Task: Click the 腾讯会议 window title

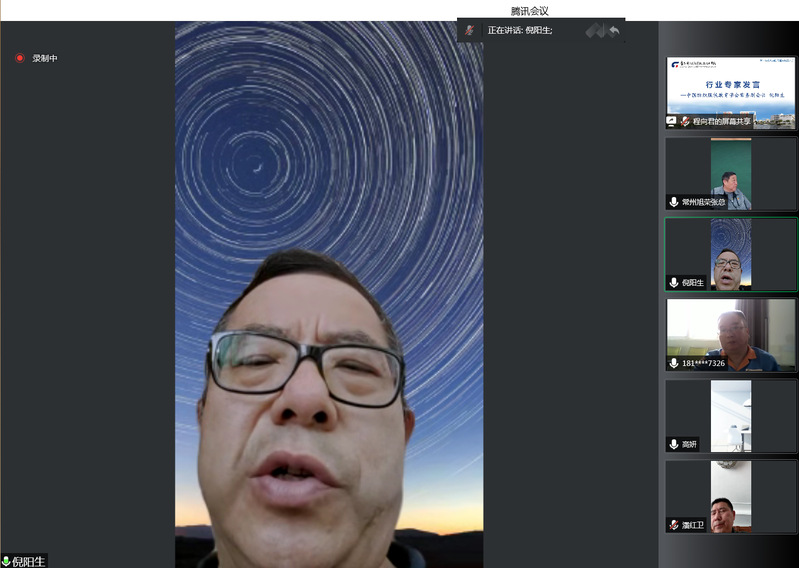Action: pyautogui.click(x=529, y=10)
